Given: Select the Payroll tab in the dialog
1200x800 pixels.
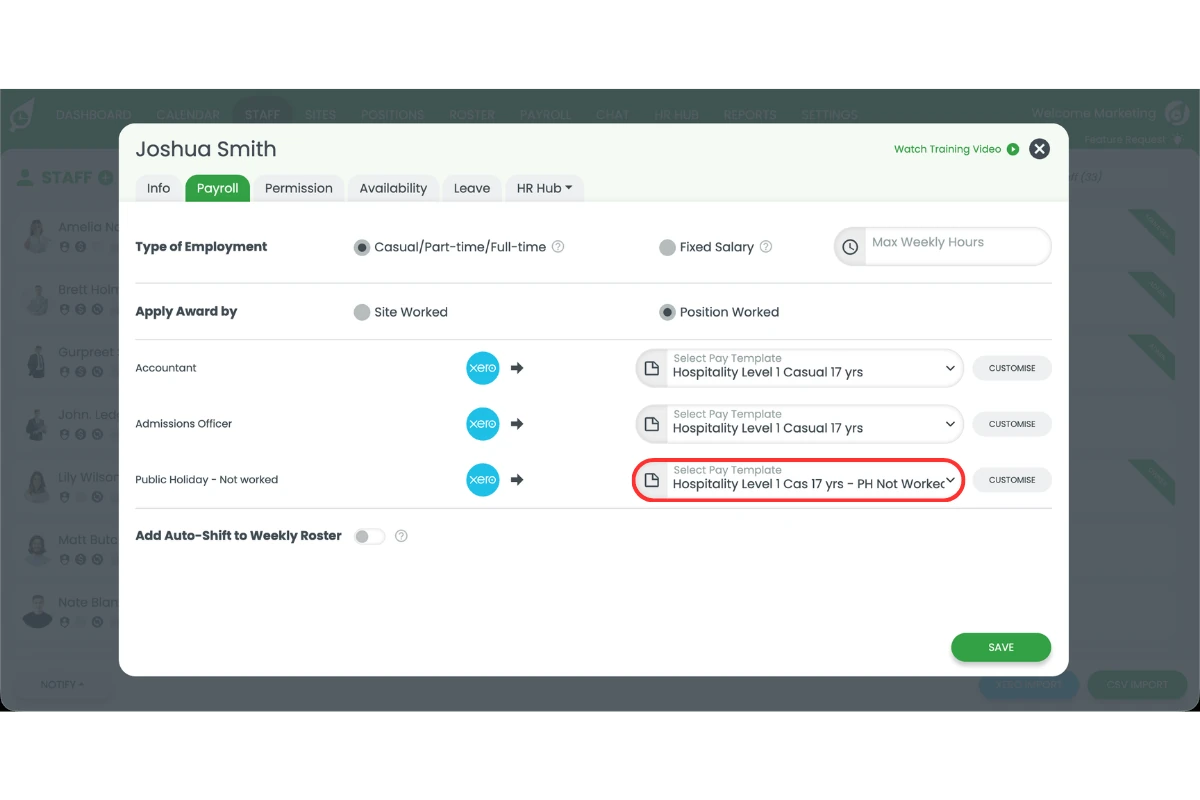Looking at the screenshot, I should tap(218, 188).
